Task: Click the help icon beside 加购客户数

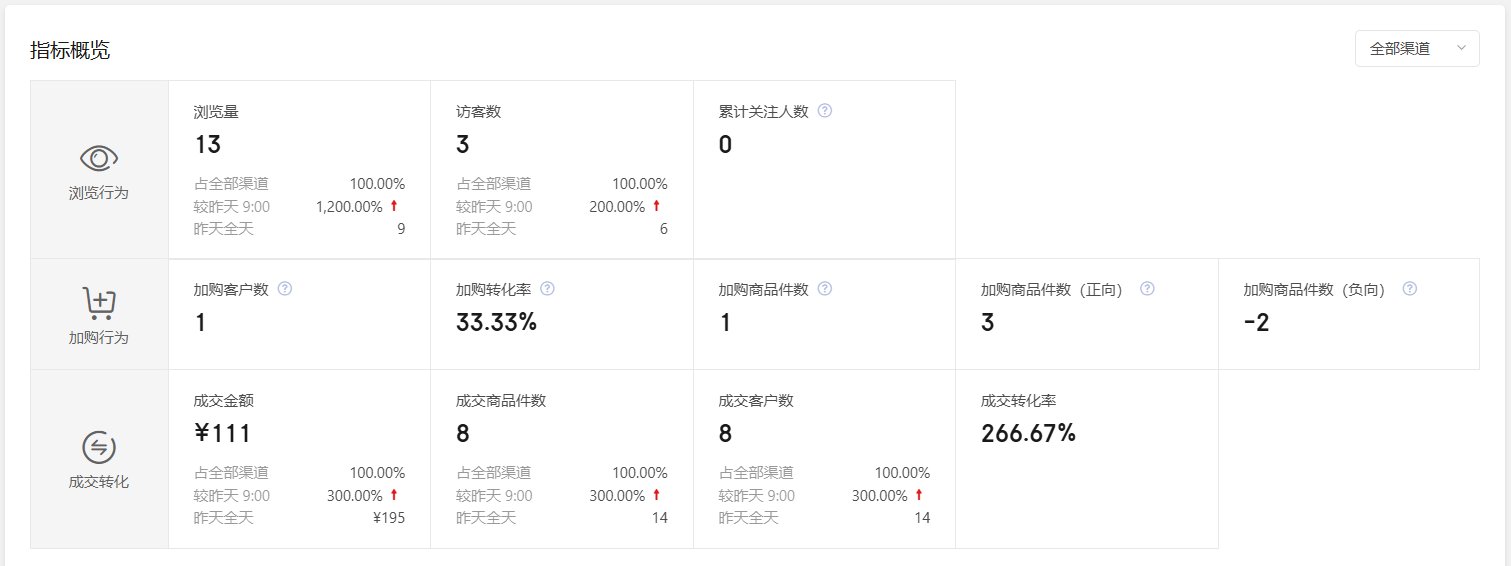Action: pyautogui.click(x=285, y=289)
